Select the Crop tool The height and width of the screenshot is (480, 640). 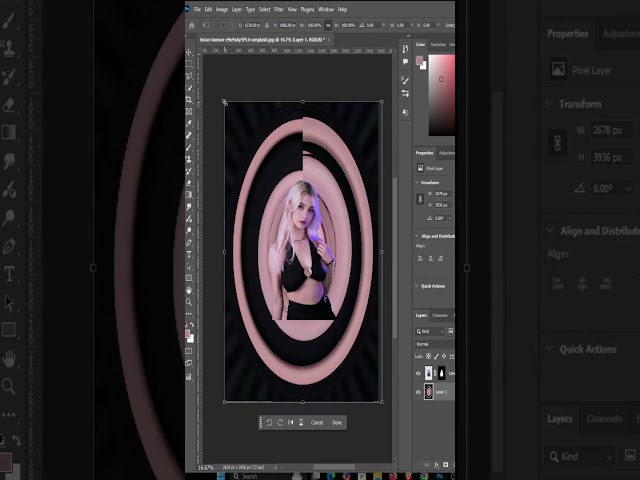(x=189, y=100)
